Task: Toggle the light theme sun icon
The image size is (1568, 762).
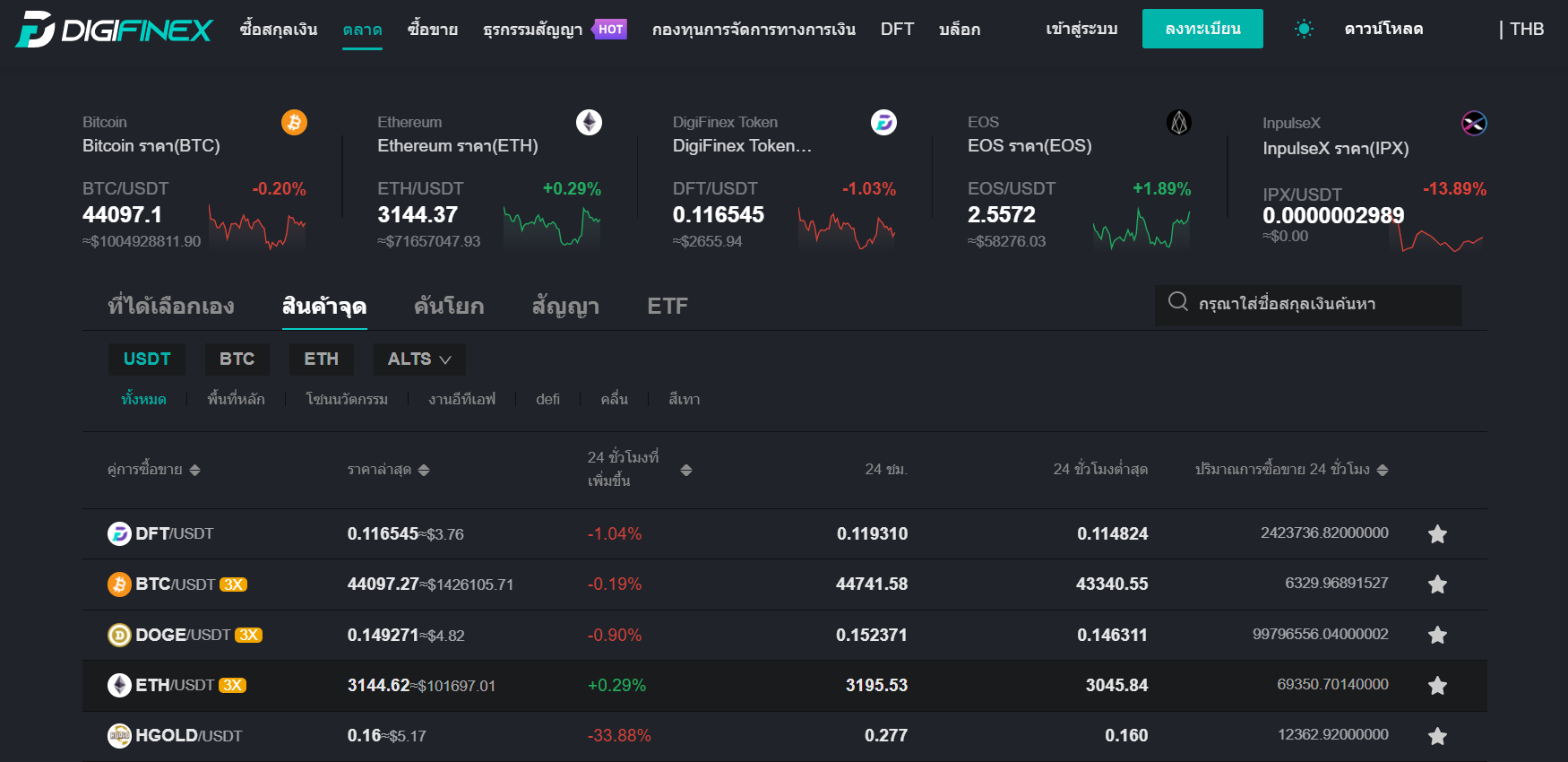Action: coord(1304,29)
